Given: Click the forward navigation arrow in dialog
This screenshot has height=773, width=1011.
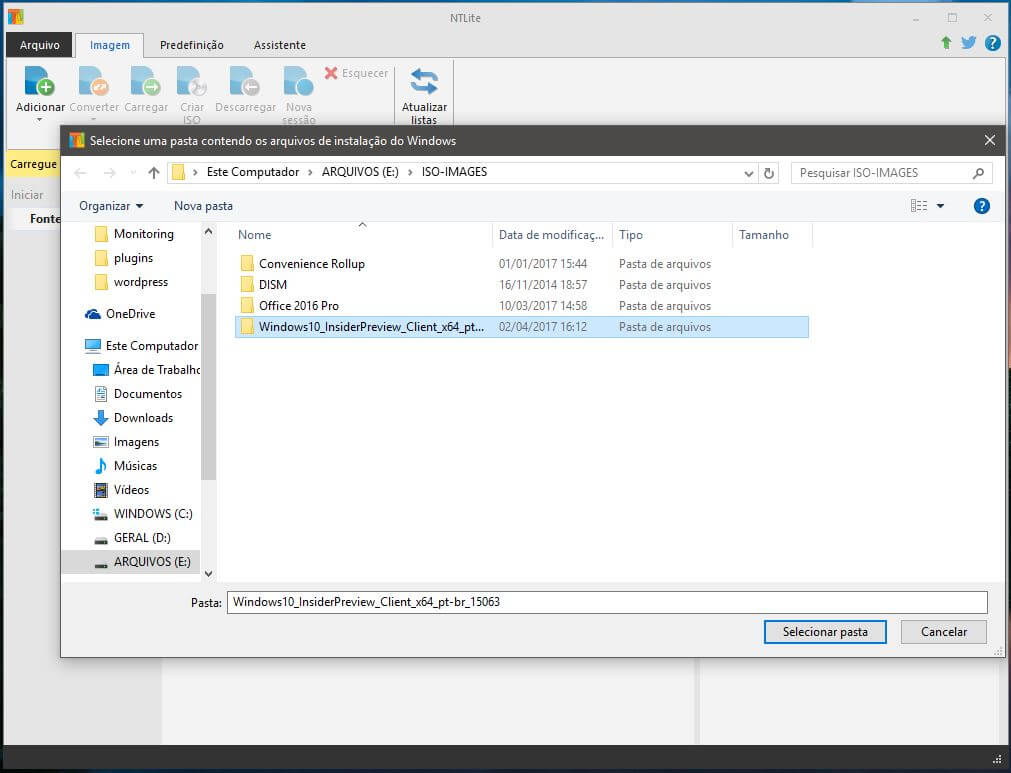Looking at the screenshot, I should pos(110,173).
